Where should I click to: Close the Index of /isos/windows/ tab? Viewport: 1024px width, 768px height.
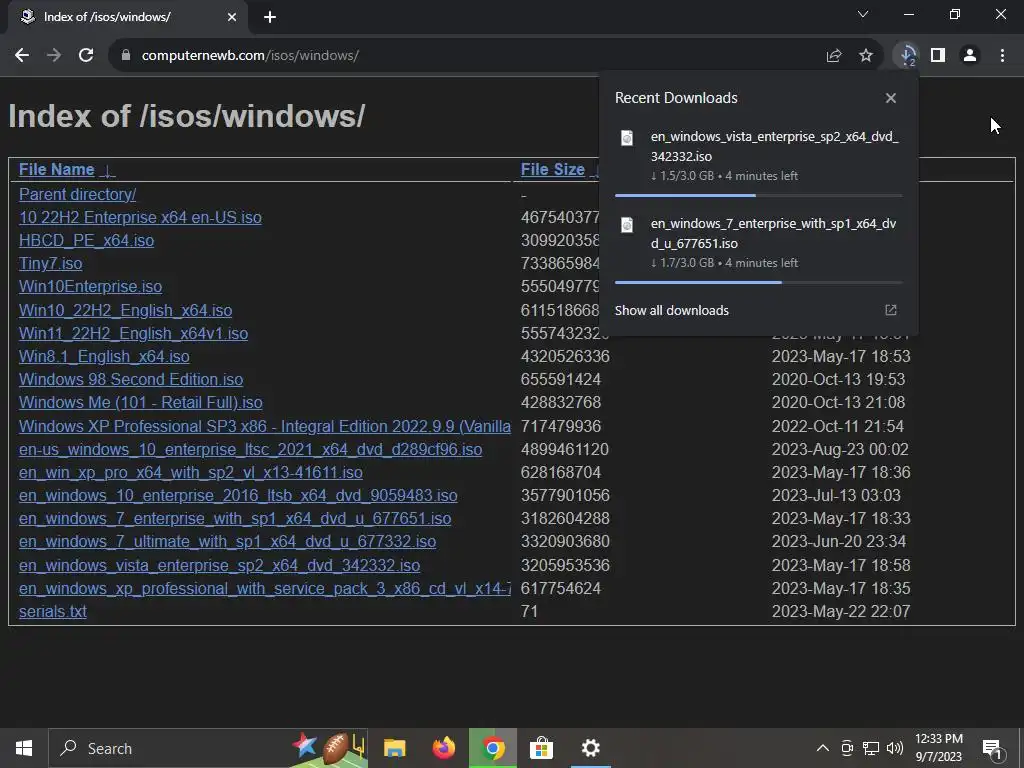point(232,17)
